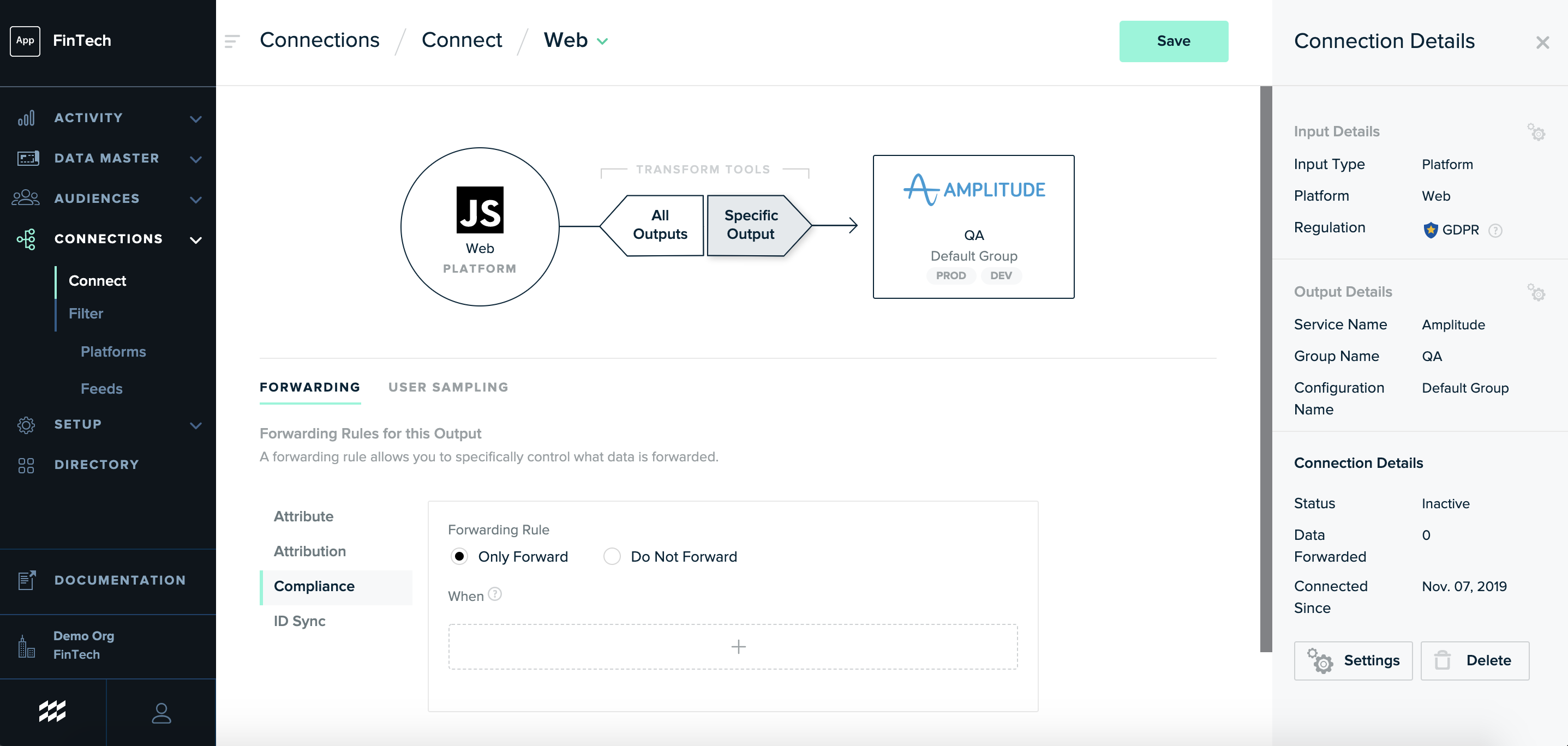
Task: Click the Demo Org building icon
Action: (26, 646)
